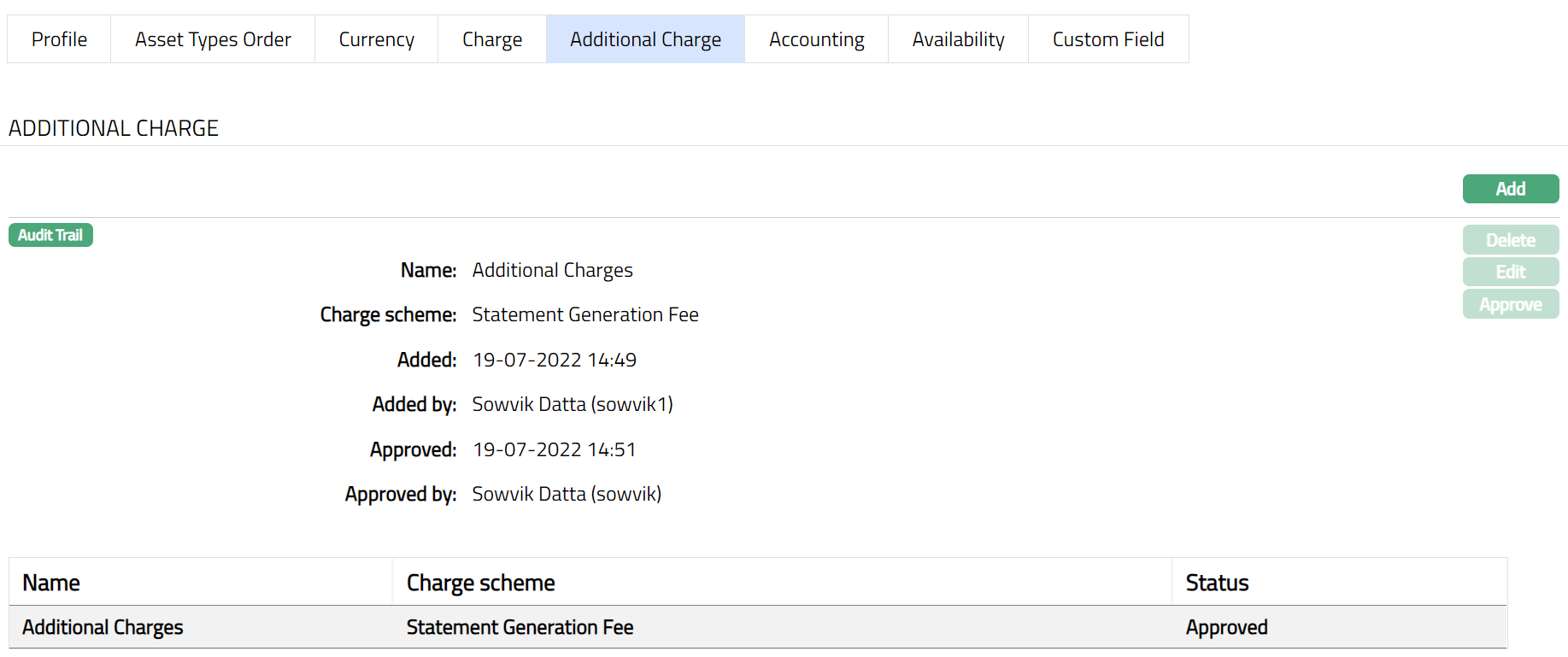Click the Additional Charge tab

coord(645,39)
